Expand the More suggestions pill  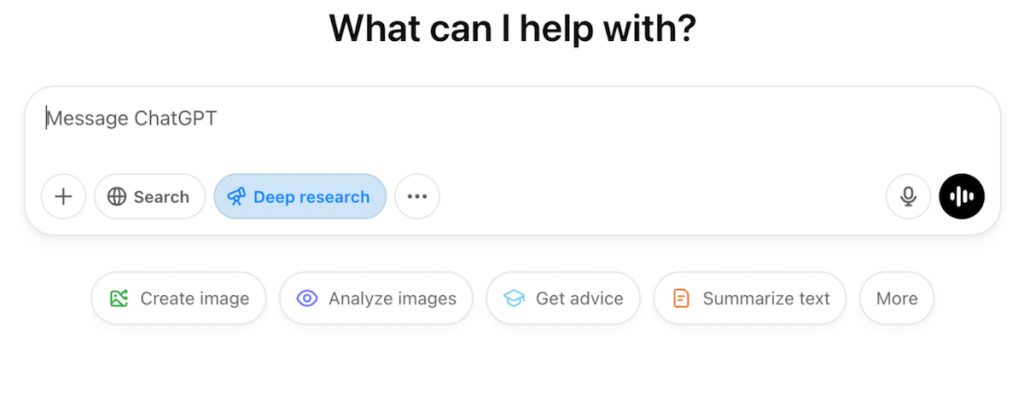(897, 298)
